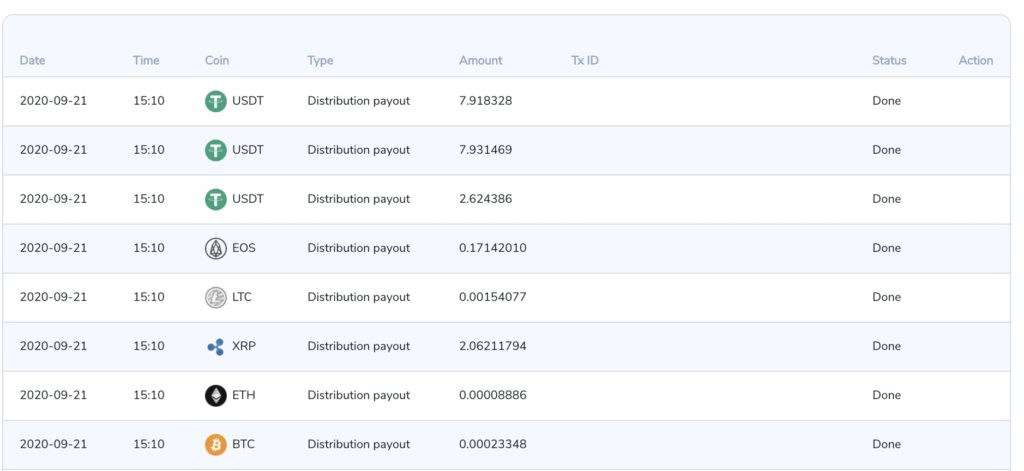This screenshot has width=1024, height=471.
Task: Click Distribution payout text in the XRP row
Action: tap(358, 346)
